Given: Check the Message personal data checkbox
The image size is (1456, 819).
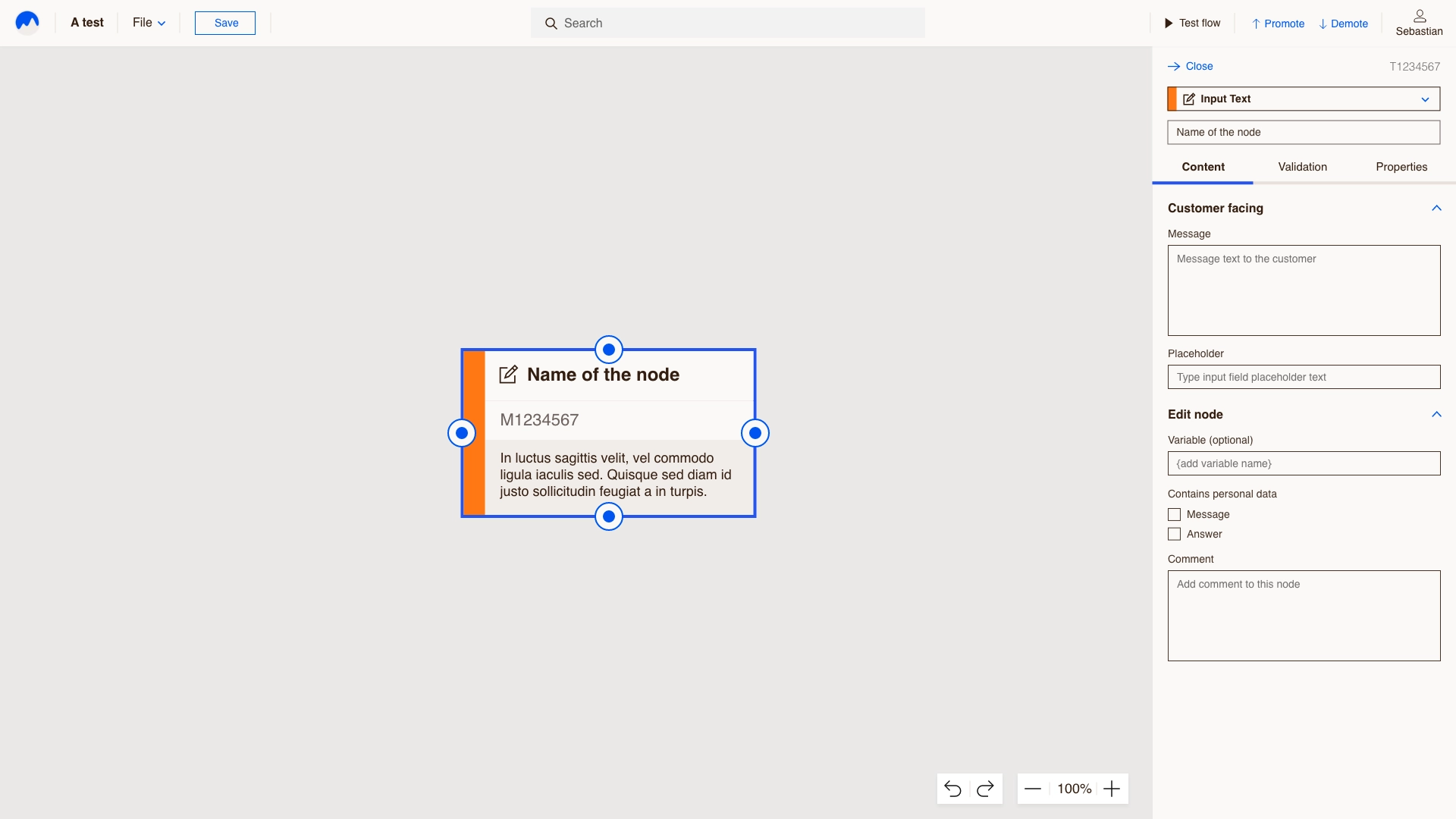Looking at the screenshot, I should (1175, 514).
